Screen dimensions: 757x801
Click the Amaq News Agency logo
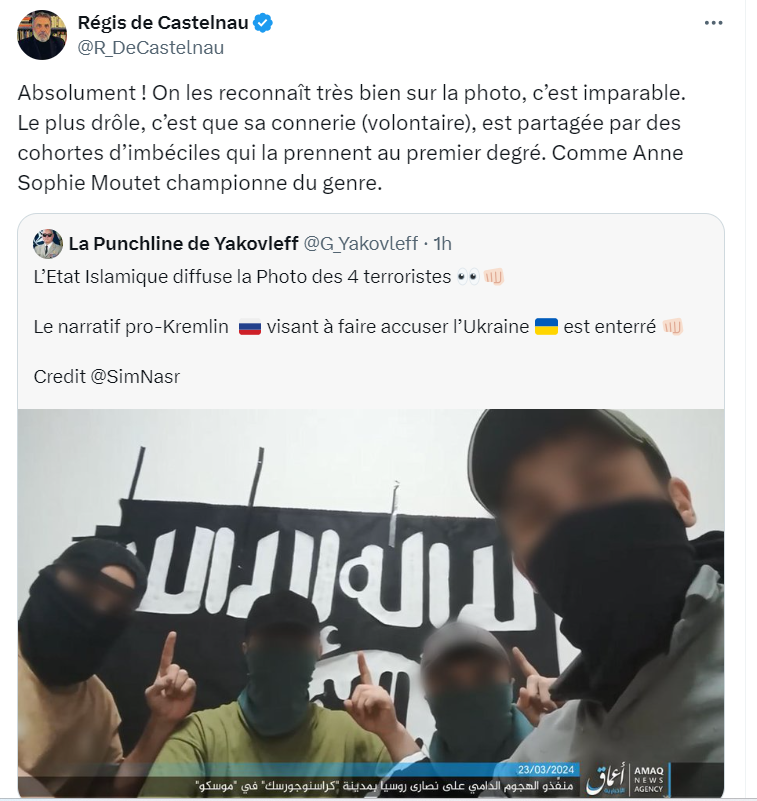point(628,780)
